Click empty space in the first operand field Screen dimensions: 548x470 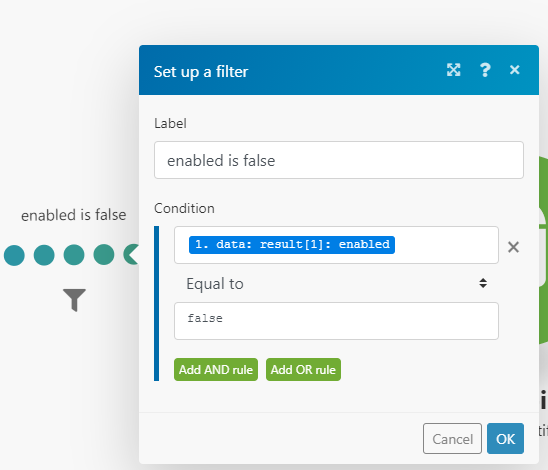coord(446,245)
